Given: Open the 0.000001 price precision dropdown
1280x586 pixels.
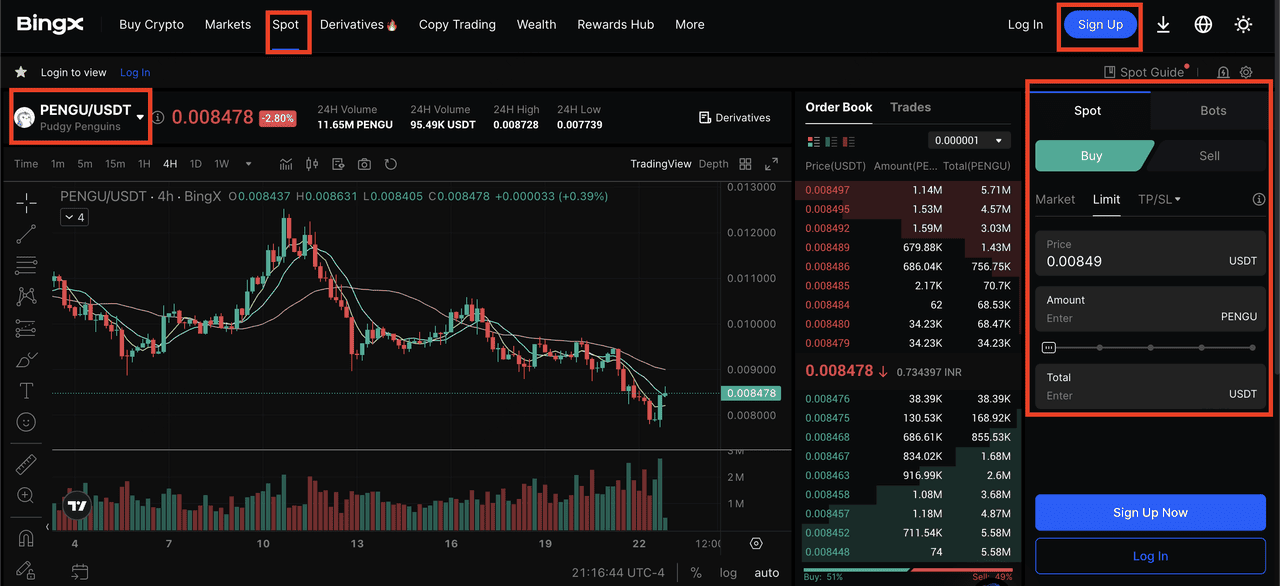Looking at the screenshot, I should 969,141.
